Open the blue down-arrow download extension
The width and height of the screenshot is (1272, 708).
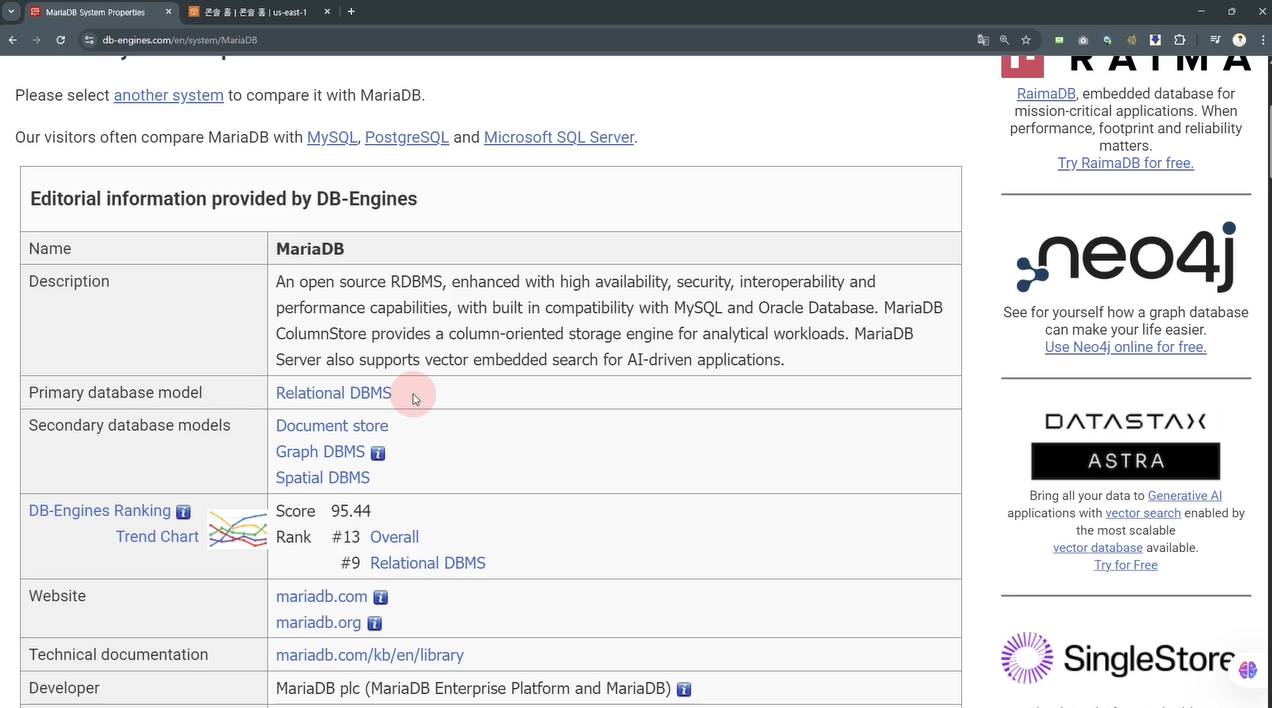(1155, 40)
